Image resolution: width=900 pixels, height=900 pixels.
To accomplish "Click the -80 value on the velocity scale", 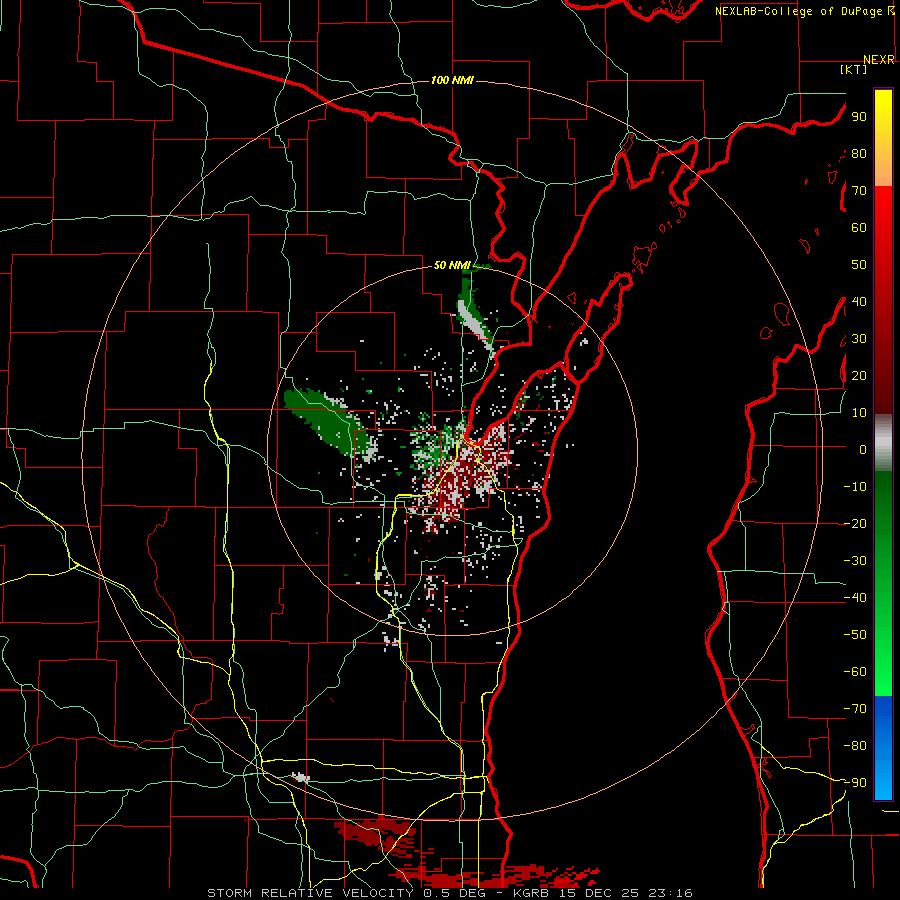I will click(x=855, y=746).
